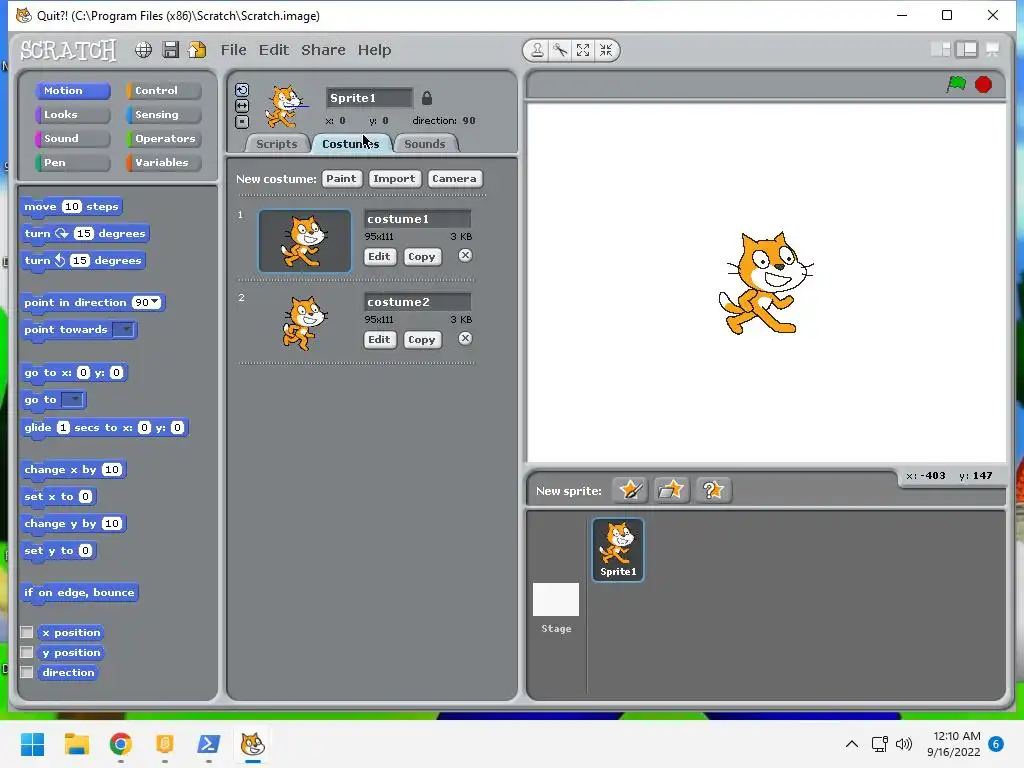1024x768 pixels.
Task: Toggle the sprite drag lock icon
Action: pos(426,98)
